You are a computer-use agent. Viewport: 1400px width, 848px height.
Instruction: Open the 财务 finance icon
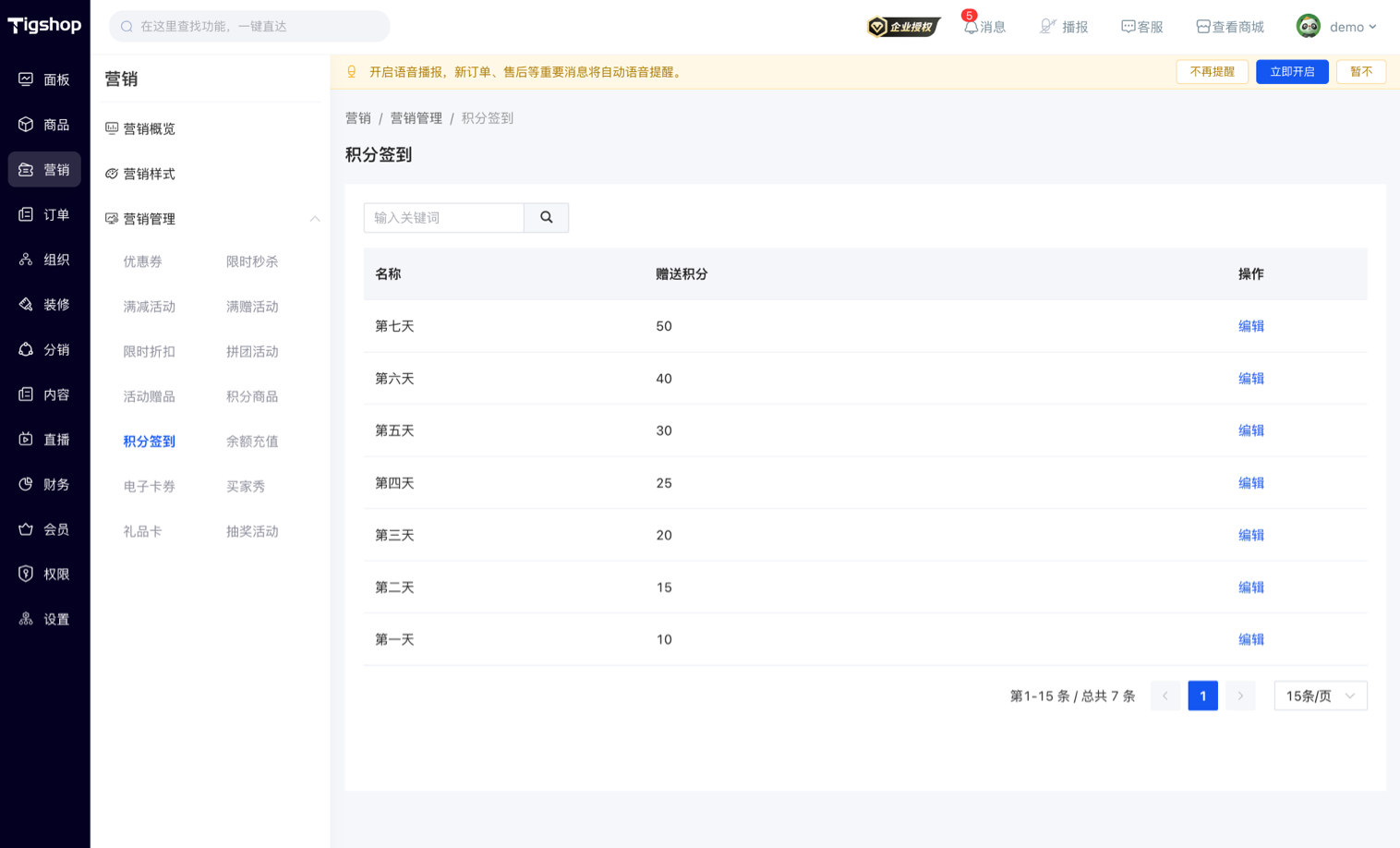(26, 484)
